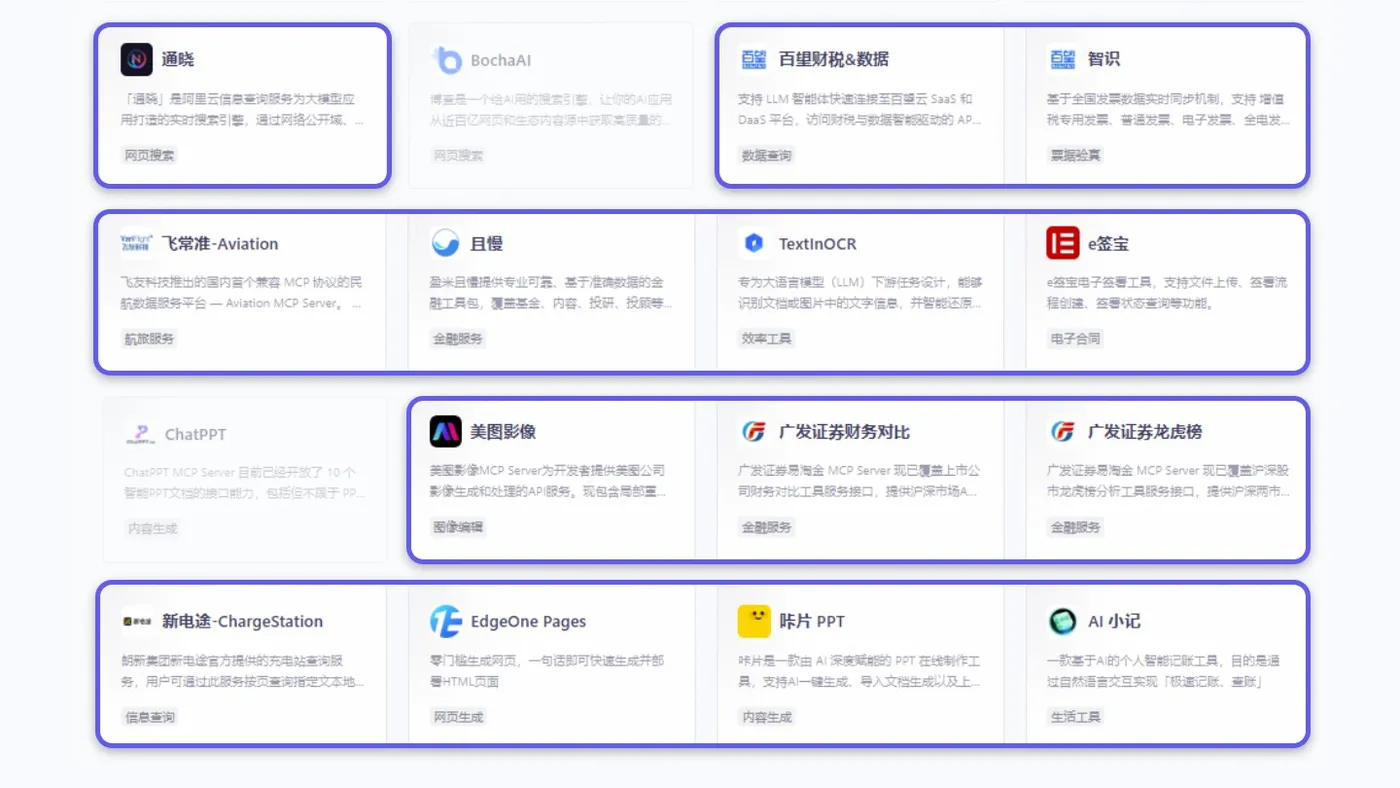Click the 票据验真 tag on 智识 card

(1075, 155)
